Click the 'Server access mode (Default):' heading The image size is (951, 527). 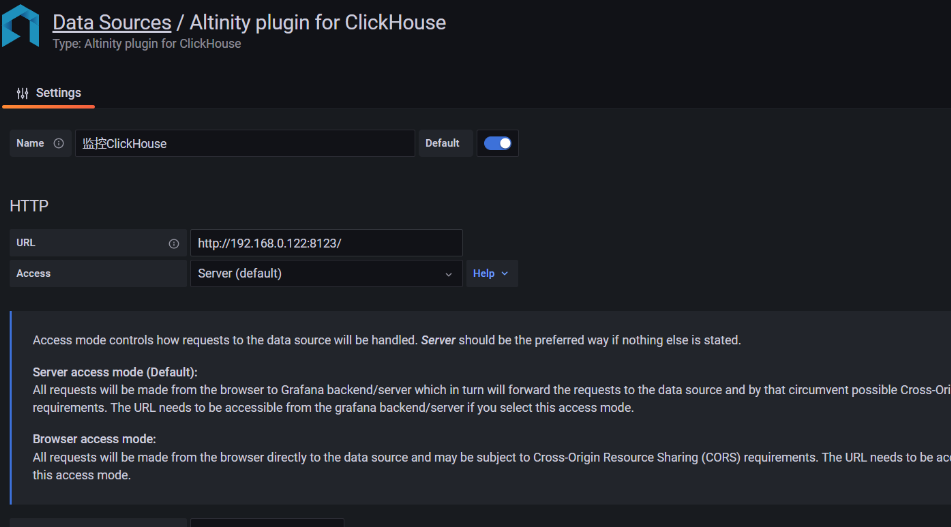[x=115, y=372]
